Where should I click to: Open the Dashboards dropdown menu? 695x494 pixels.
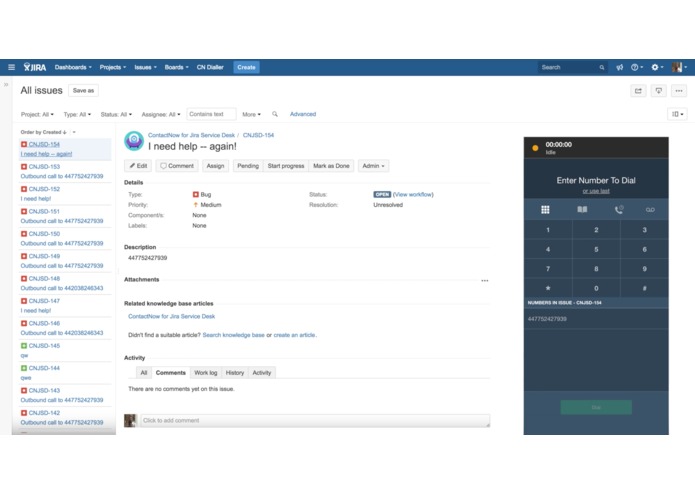click(73, 67)
